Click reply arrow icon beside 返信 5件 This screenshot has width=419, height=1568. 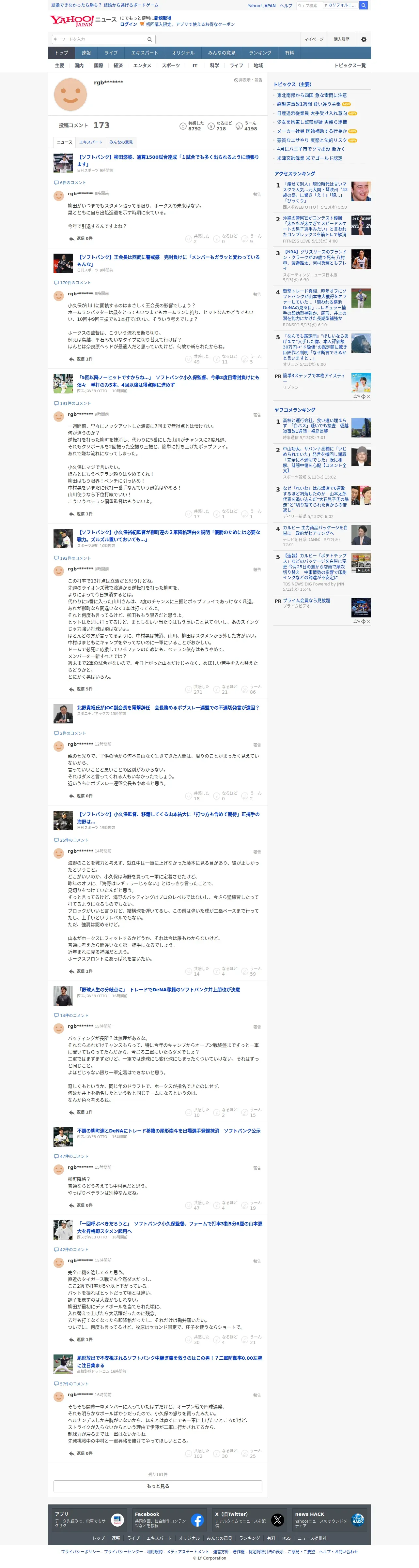pyautogui.click(x=71, y=689)
